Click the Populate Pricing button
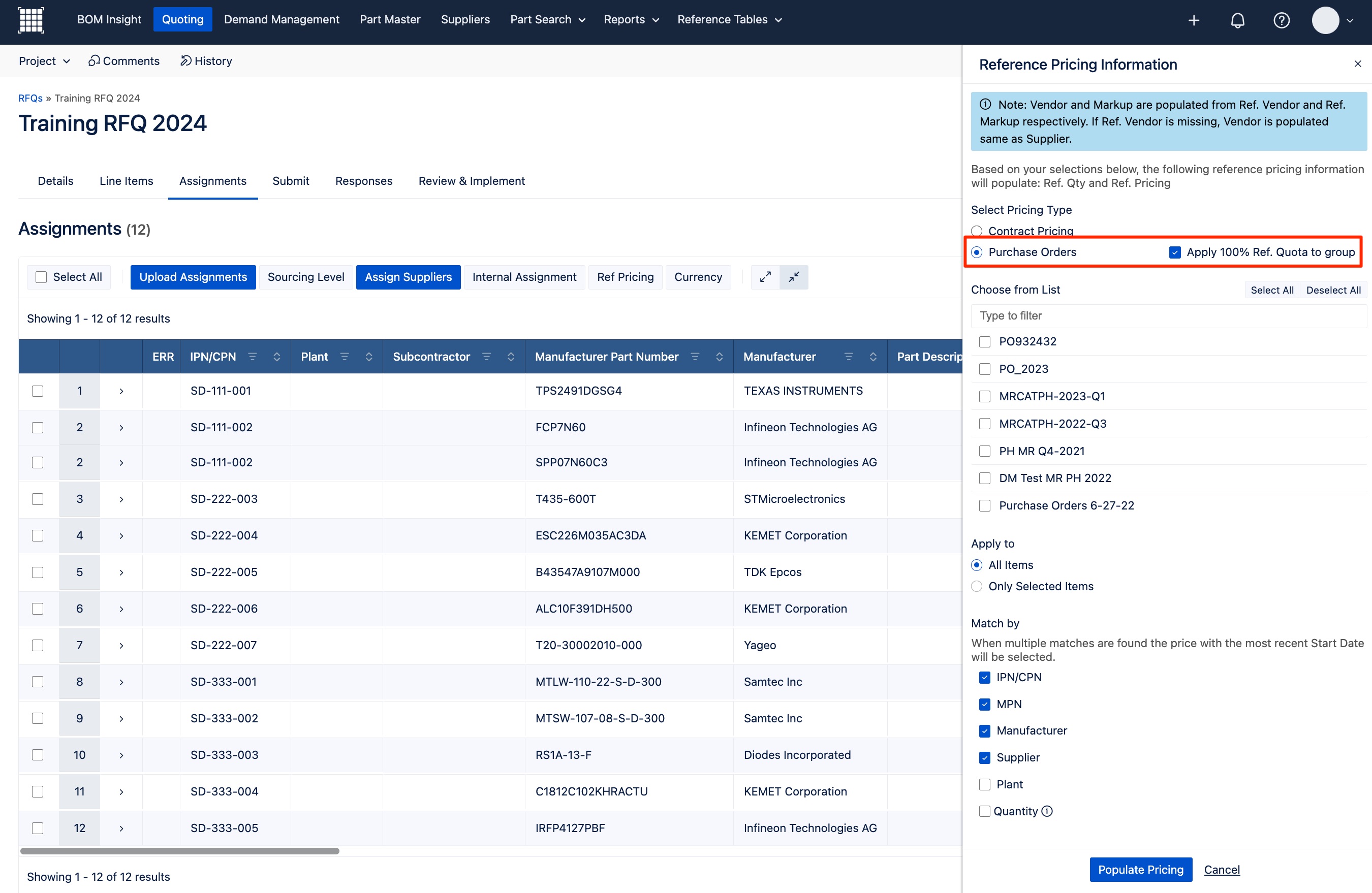The image size is (1372, 893). tap(1140, 869)
